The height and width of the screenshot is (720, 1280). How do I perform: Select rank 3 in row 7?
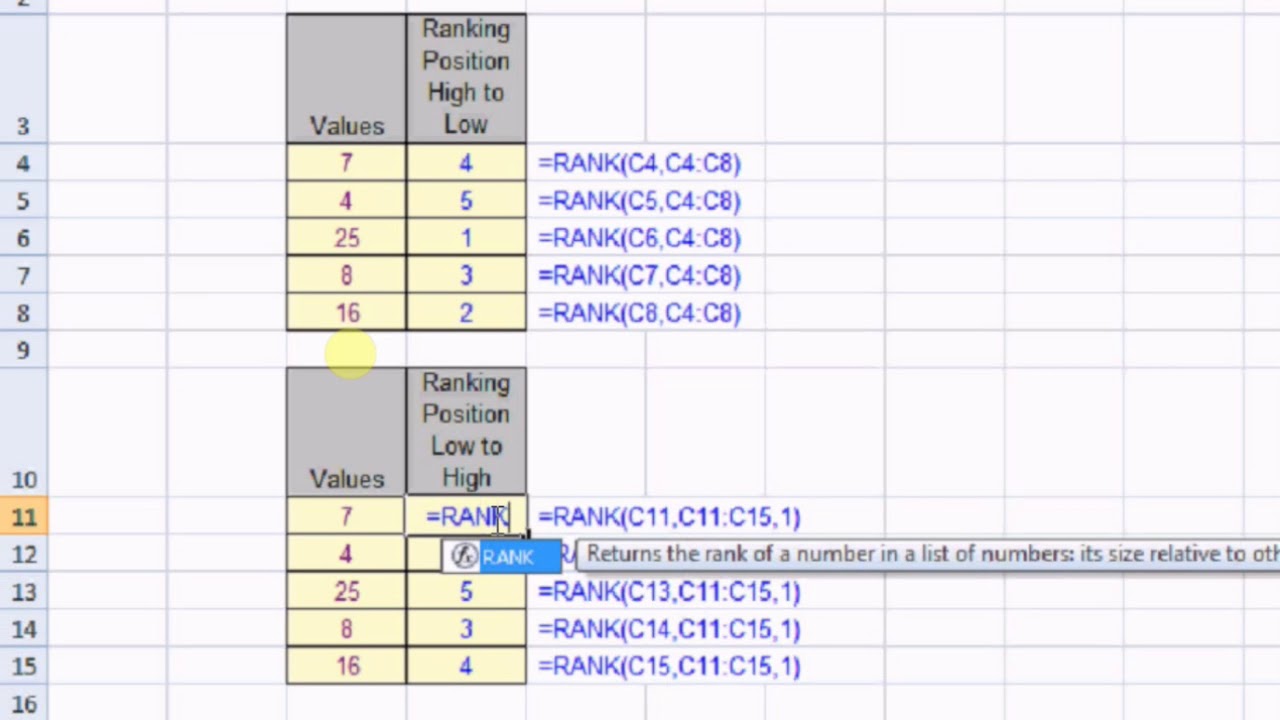tap(466, 276)
